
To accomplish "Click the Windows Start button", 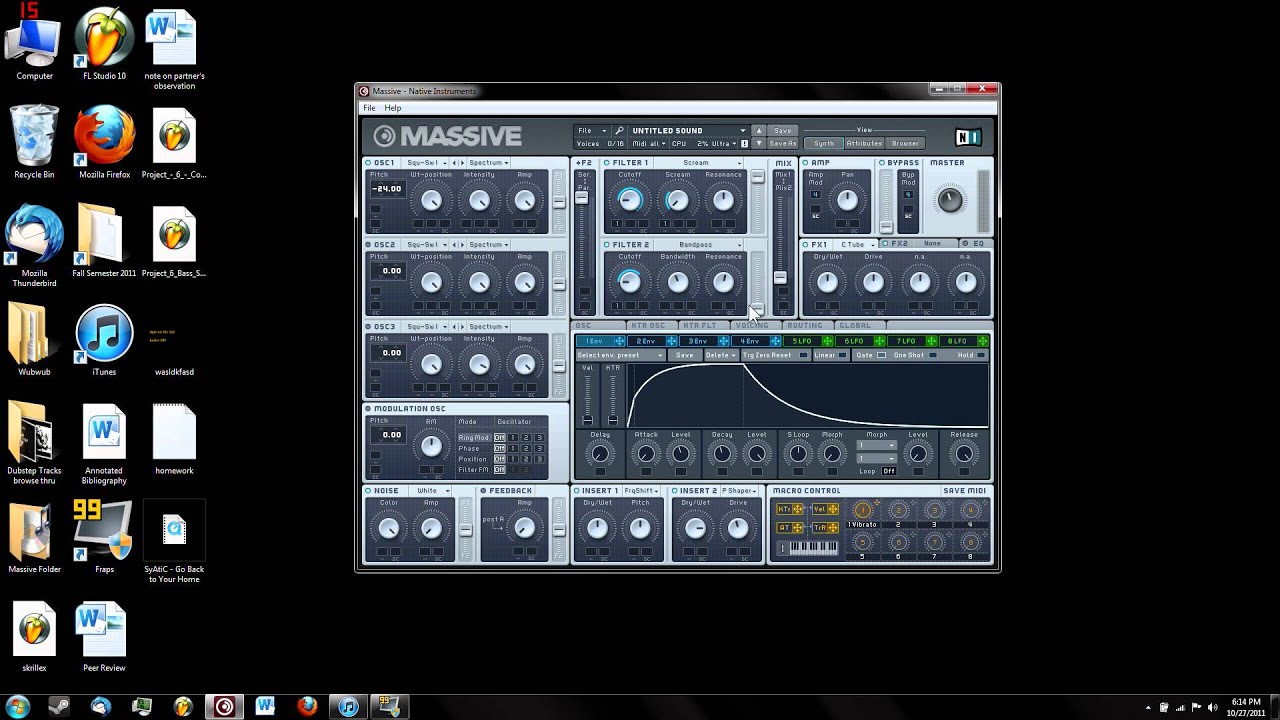I will (x=17, y=706).
